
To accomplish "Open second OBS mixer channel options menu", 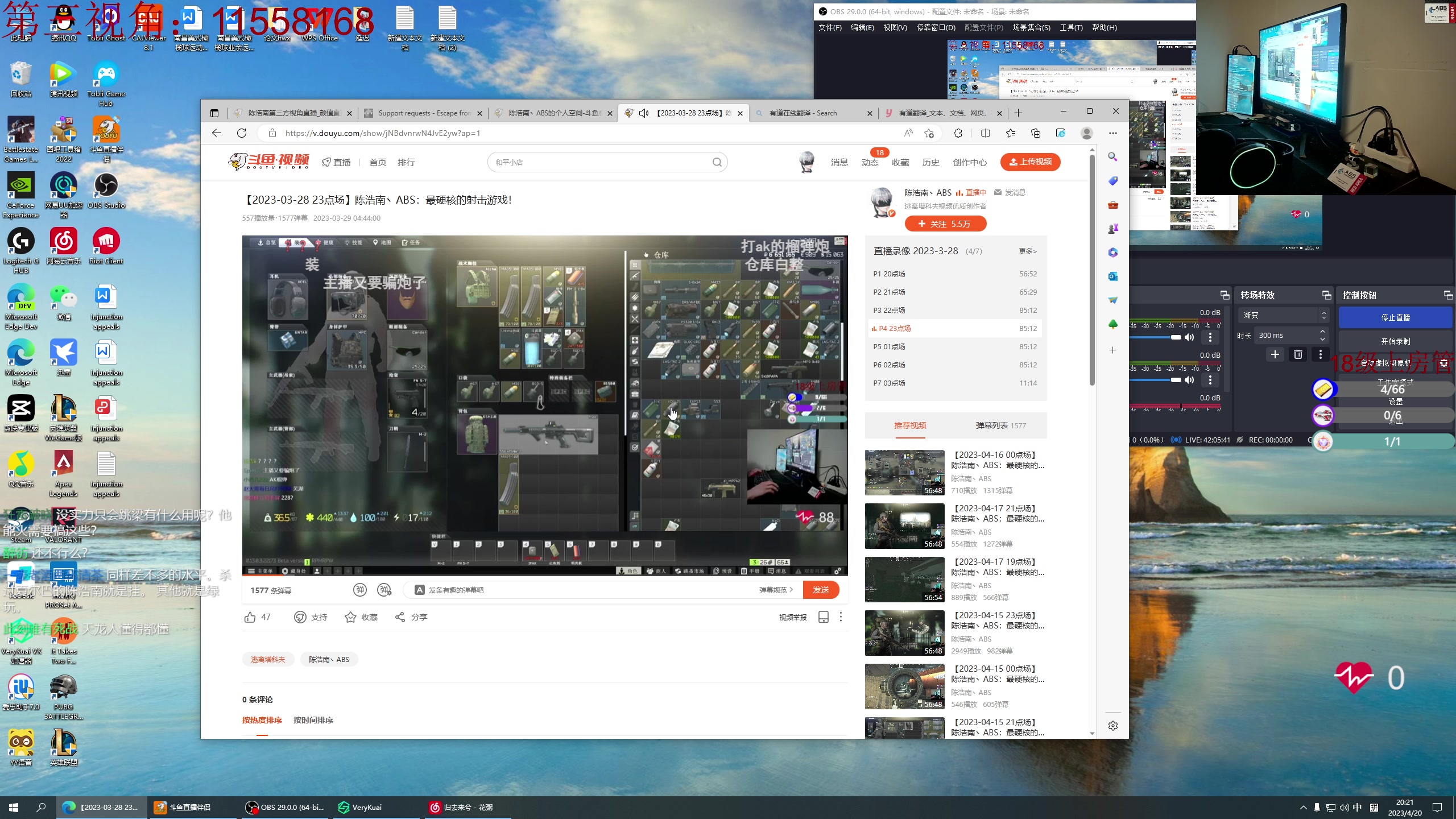I will point(1210,380).
